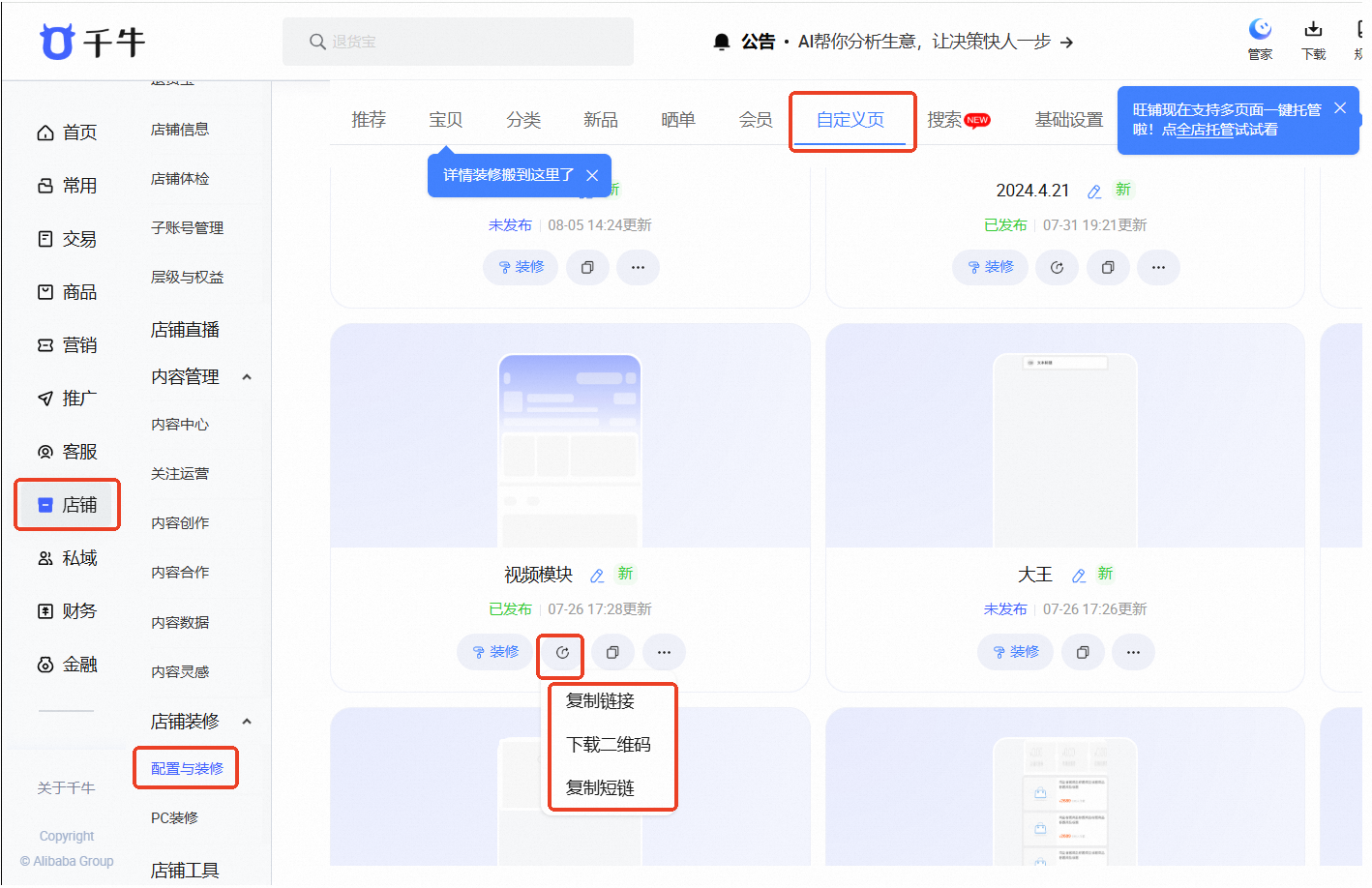The image size is (1372, 888).
Task: Switch to the 分类 tab
Action: tap(523, 120)
